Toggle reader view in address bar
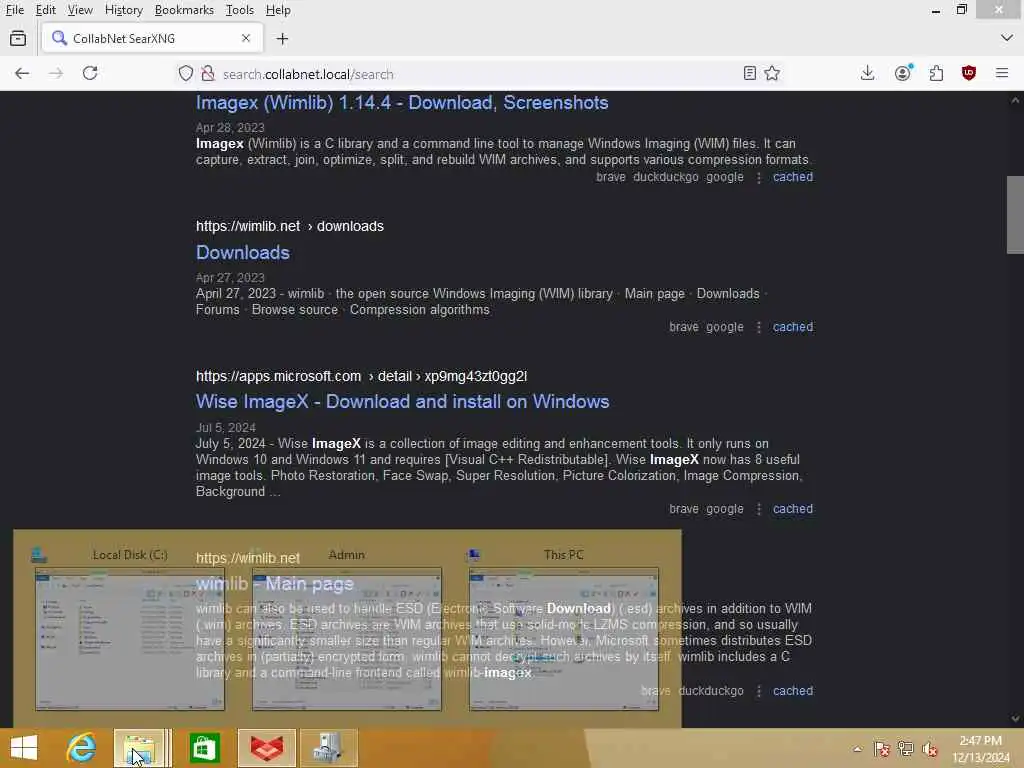 click(x=750, y=73)
